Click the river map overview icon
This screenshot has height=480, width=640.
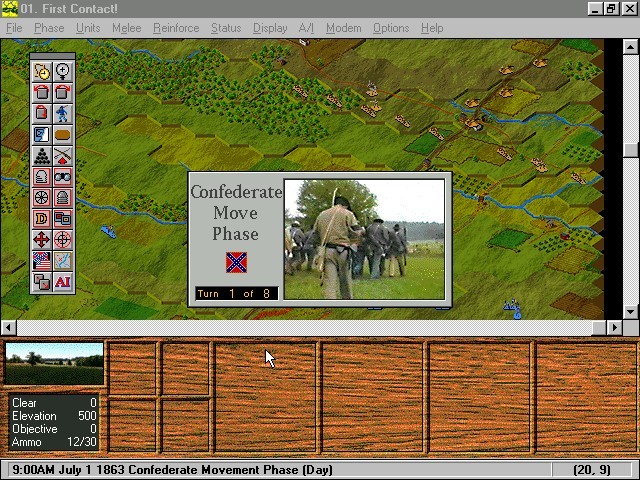coord(62,261)
